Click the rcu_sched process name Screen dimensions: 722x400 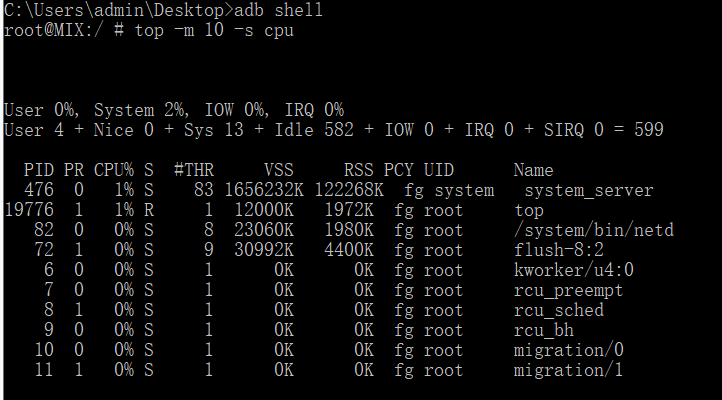(558, 310)
